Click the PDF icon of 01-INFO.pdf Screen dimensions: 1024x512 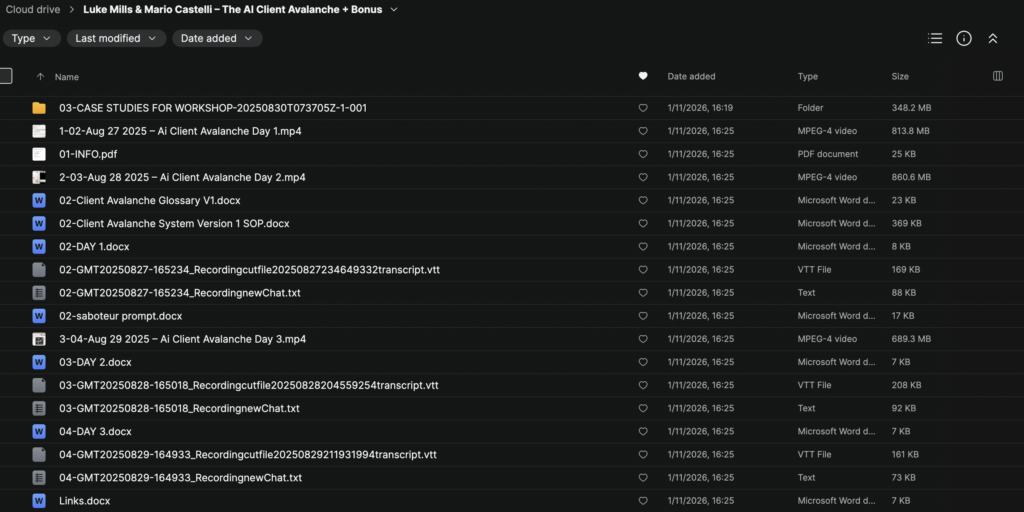39,154
